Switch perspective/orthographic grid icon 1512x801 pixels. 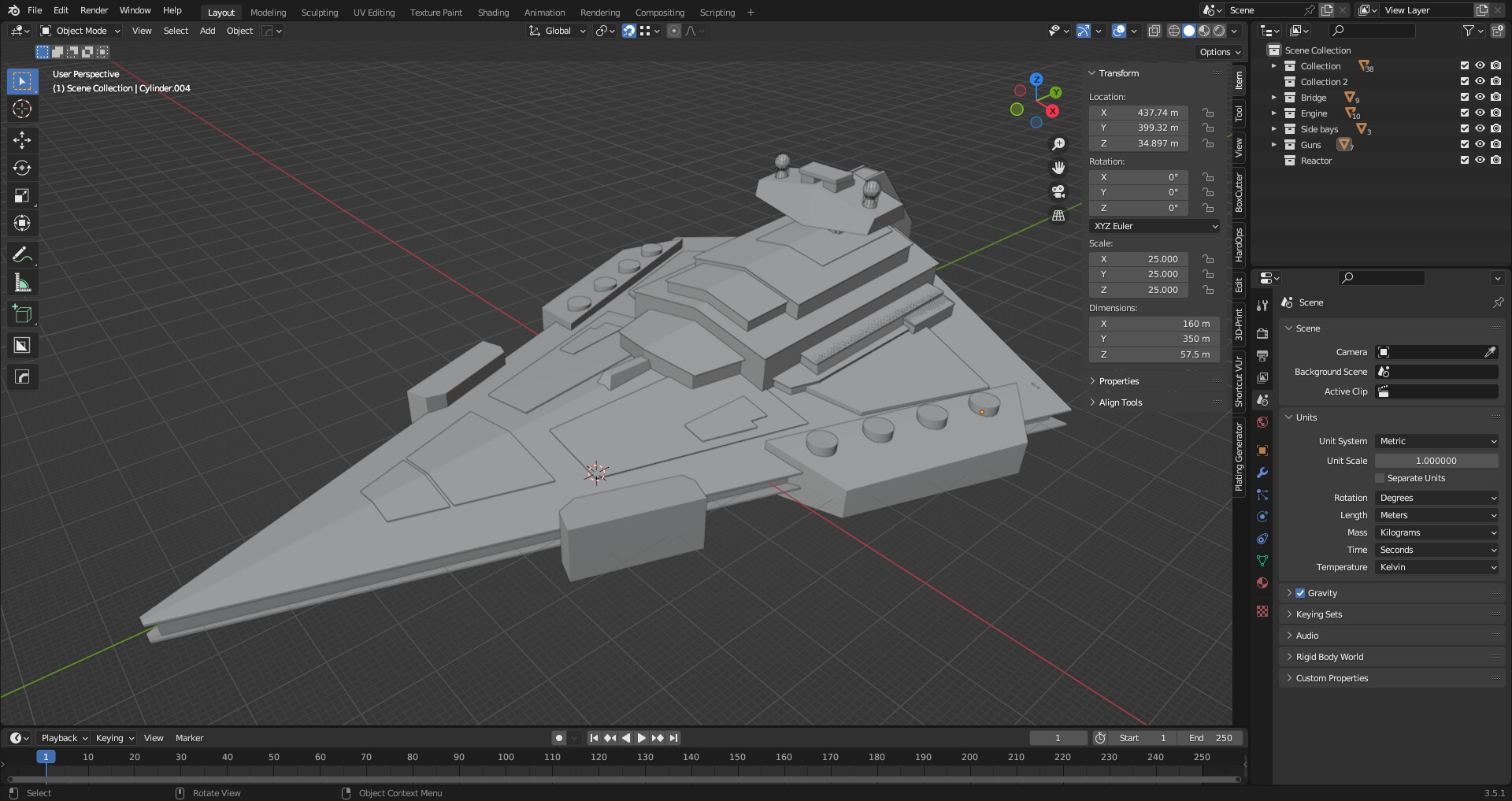[1058, 215]
